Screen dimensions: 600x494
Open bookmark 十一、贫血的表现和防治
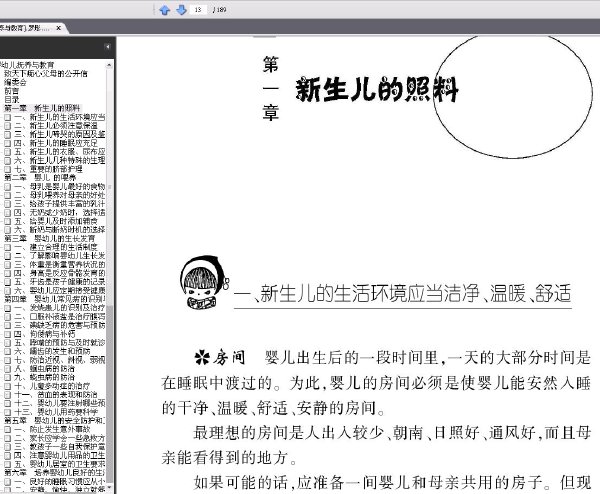(x=56, y=395)
